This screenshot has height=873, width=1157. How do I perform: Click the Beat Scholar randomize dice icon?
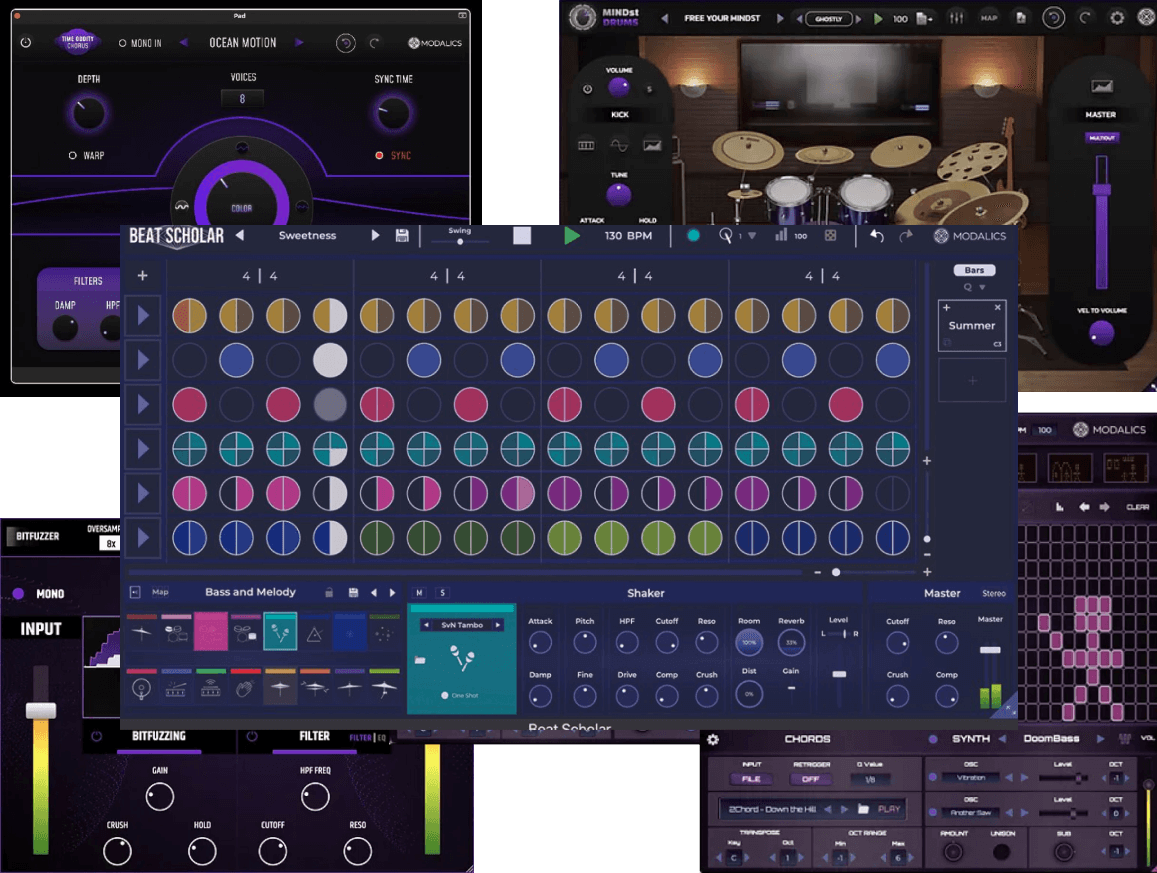click(830, 235)
